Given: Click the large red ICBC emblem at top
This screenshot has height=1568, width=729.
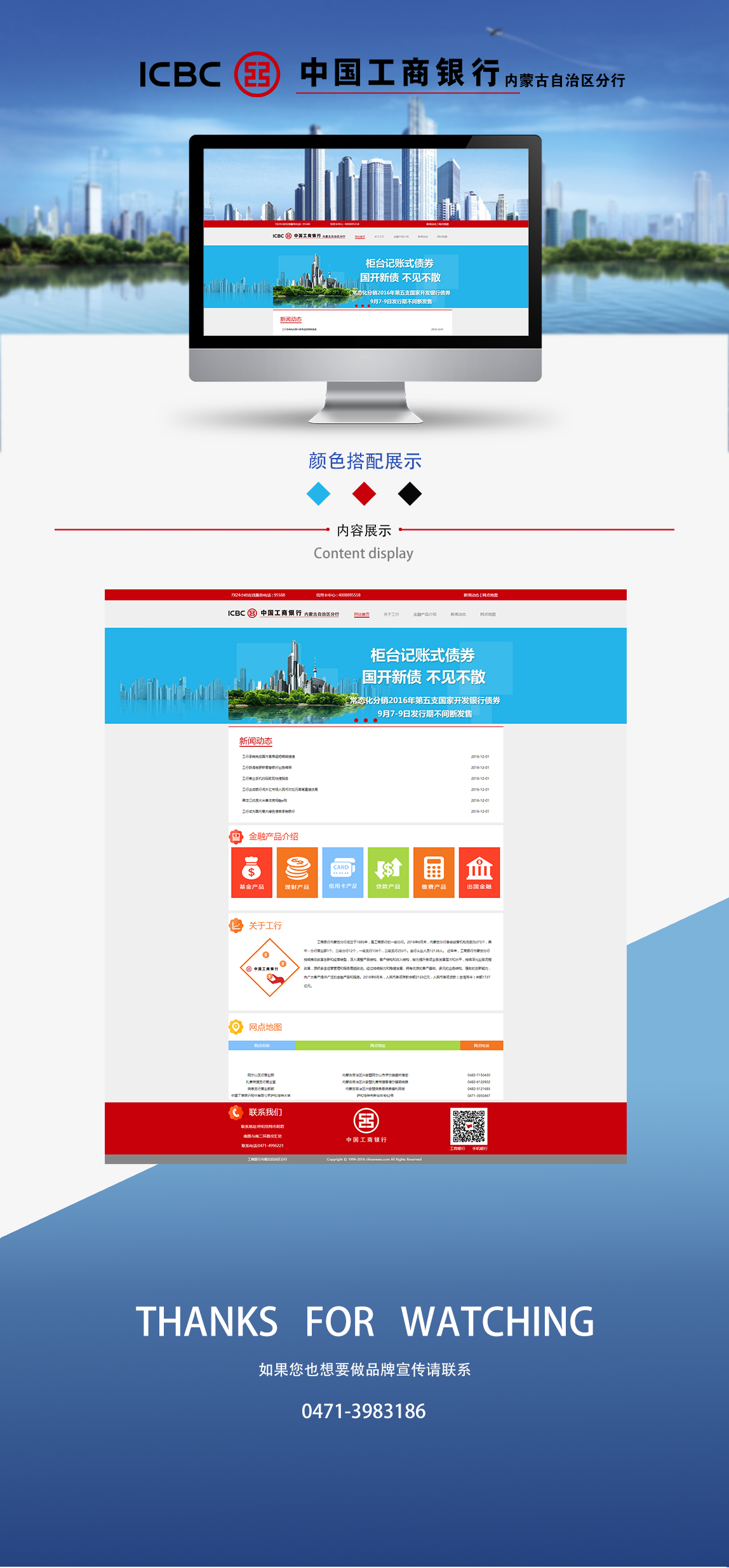Looking at the screenshot, I should point(257,74).
